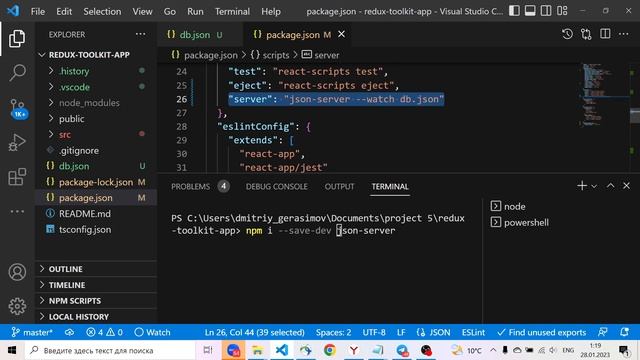Open the Help menu
640x360 pixels.
click(x=271, y=11)
